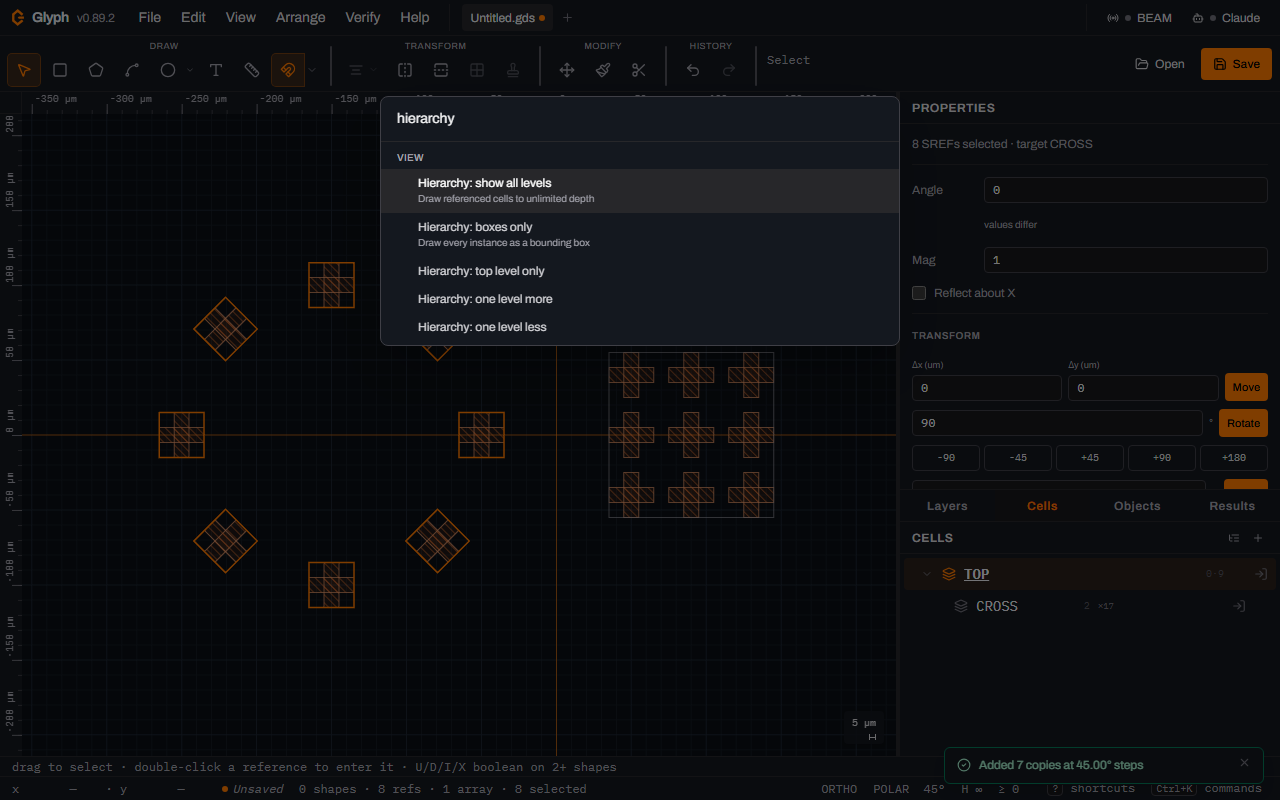Click the -45 rotation preset
Viewport: 1280px width, 800px height.
click(x=1018, y=458)
